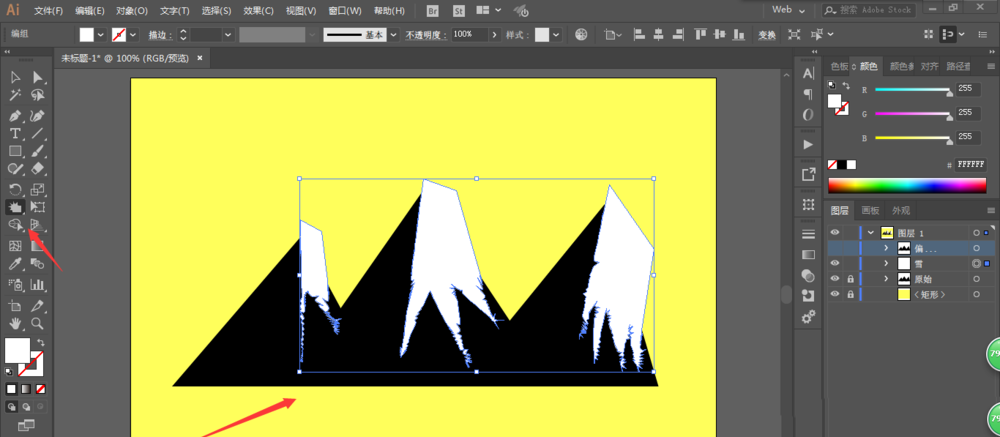Open the 窗口(W) menu
The width and height of the screenshot is (1000, 437).
pos(344,11)
